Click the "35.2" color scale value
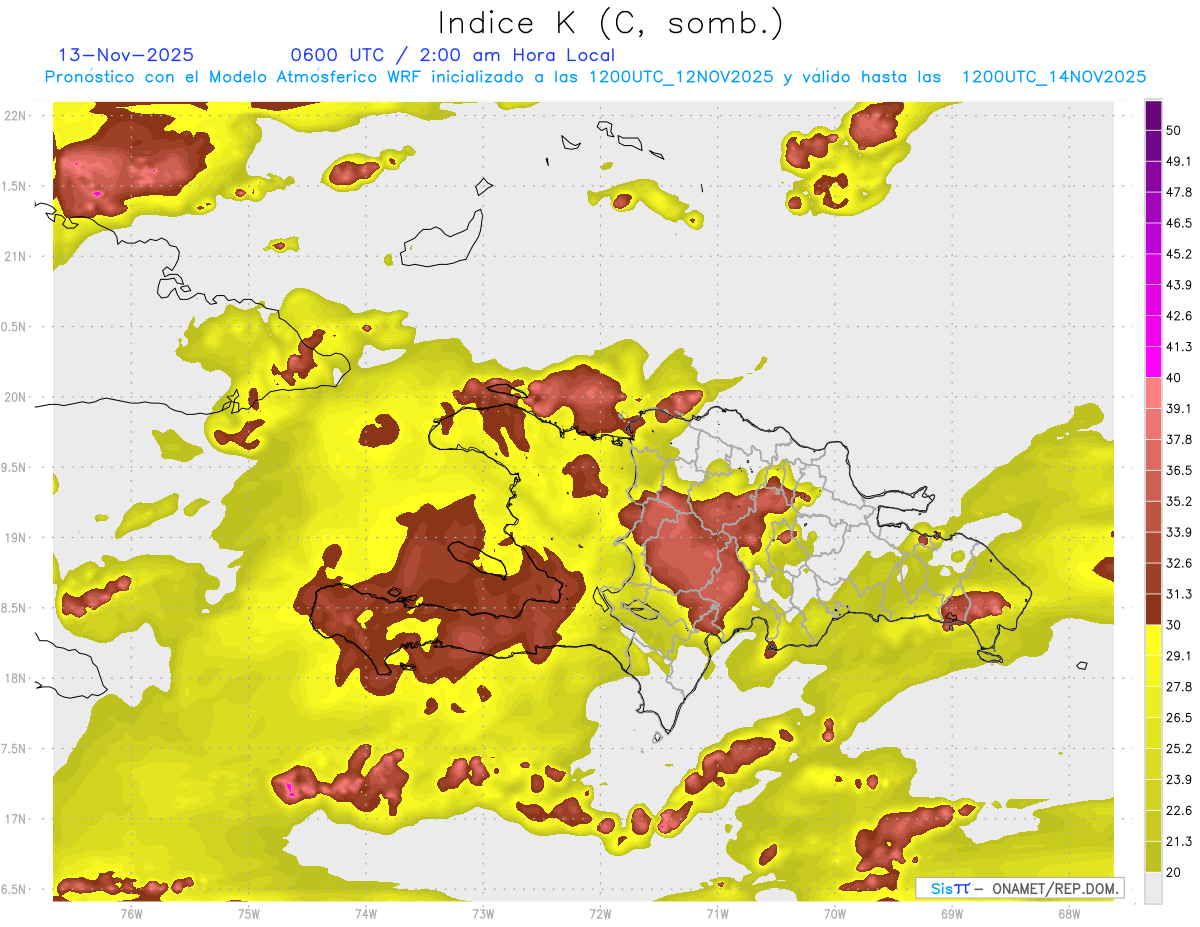The height and width of the screenshot is (927, 1200). tap(1179, 501)
